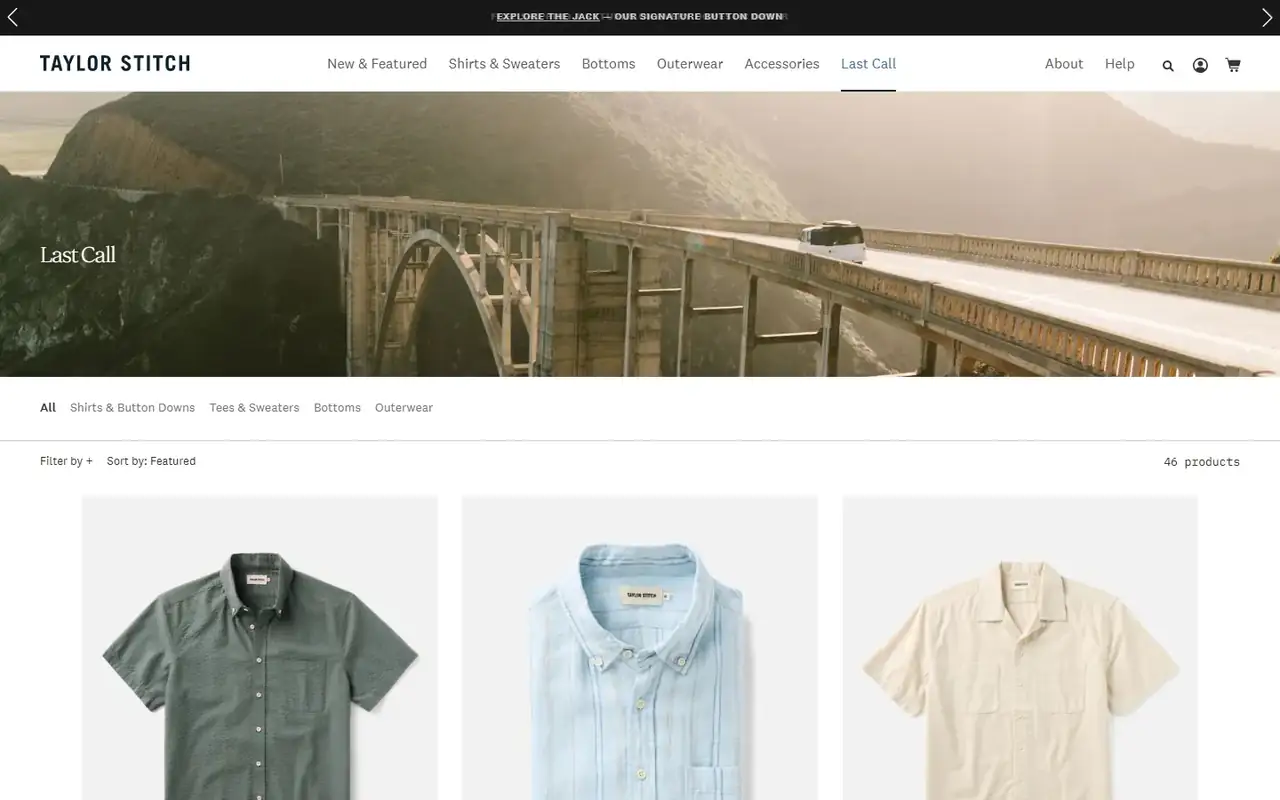The height and width of the screenshot is (800, 1280).
Task: Go to Taylor Stitch home logo
Action: click(115, 64)
